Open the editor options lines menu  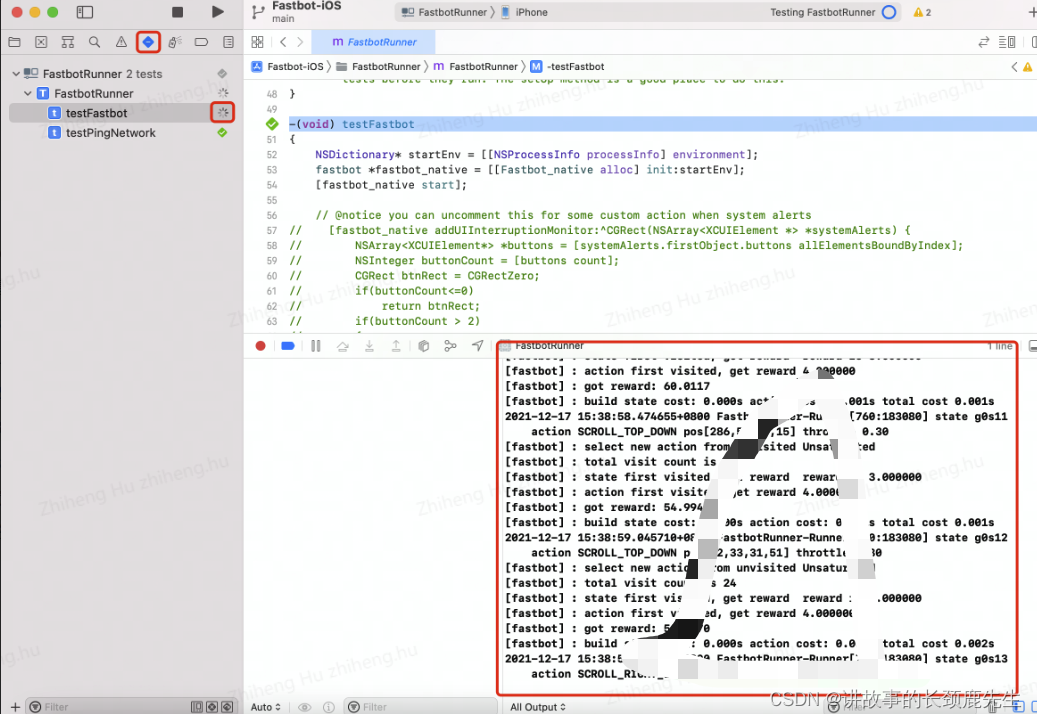point(1007,42)
